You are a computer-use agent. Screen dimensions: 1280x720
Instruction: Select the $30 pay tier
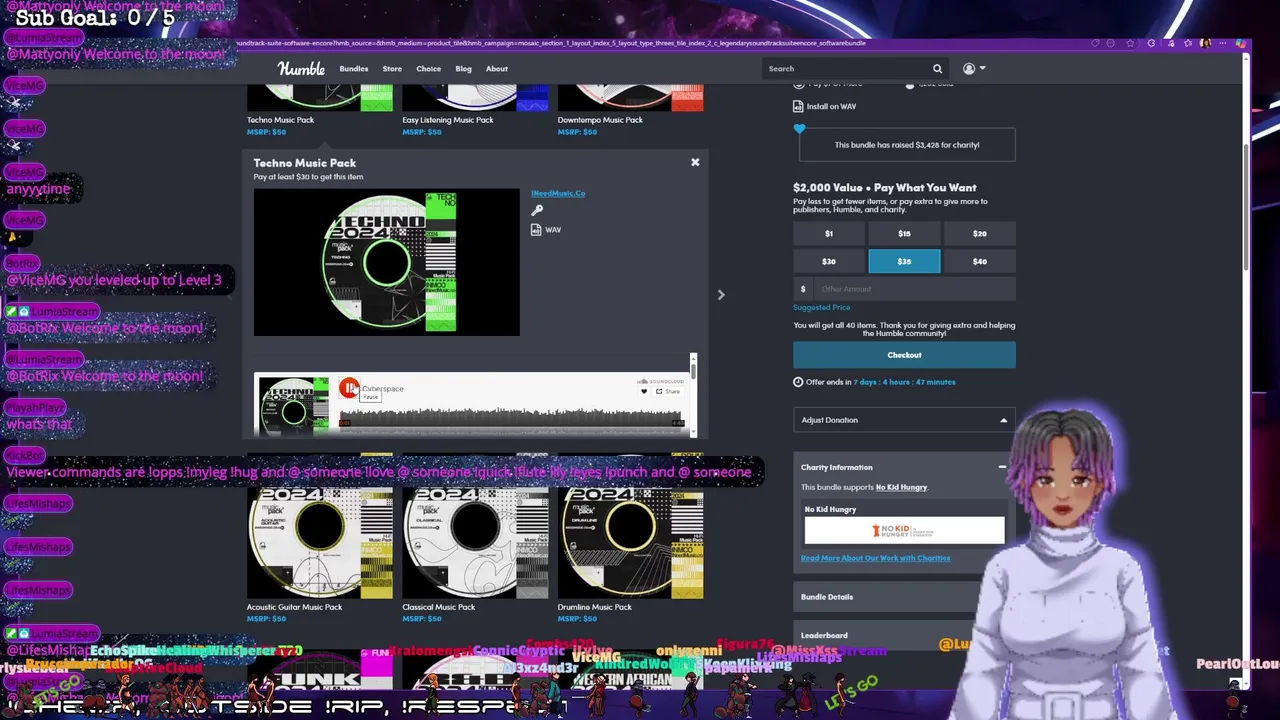(829, 261)
